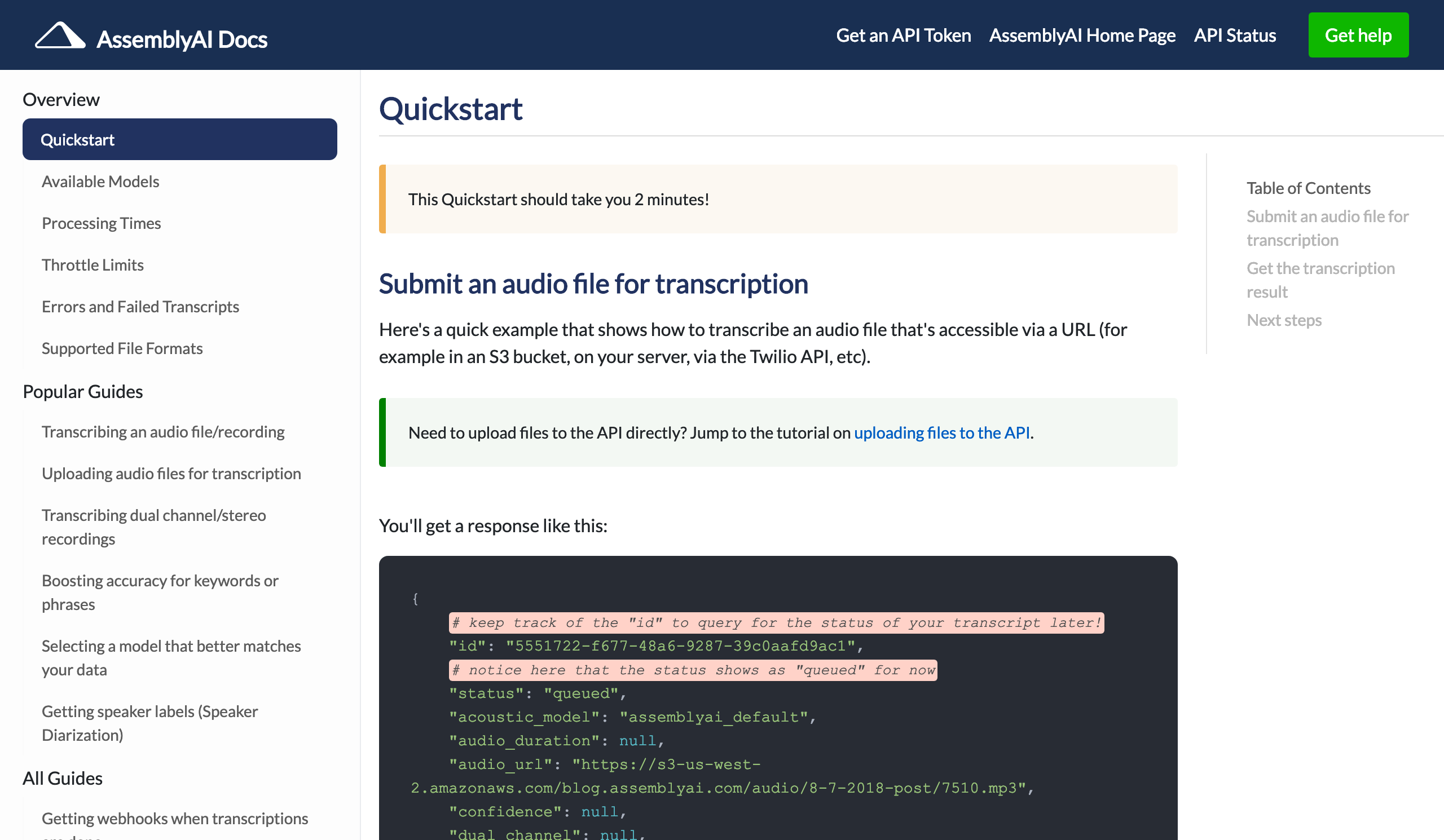Click the Table of Contents heading
This screenshot has width=1444, height=840.
click(x=1308, y=188)
